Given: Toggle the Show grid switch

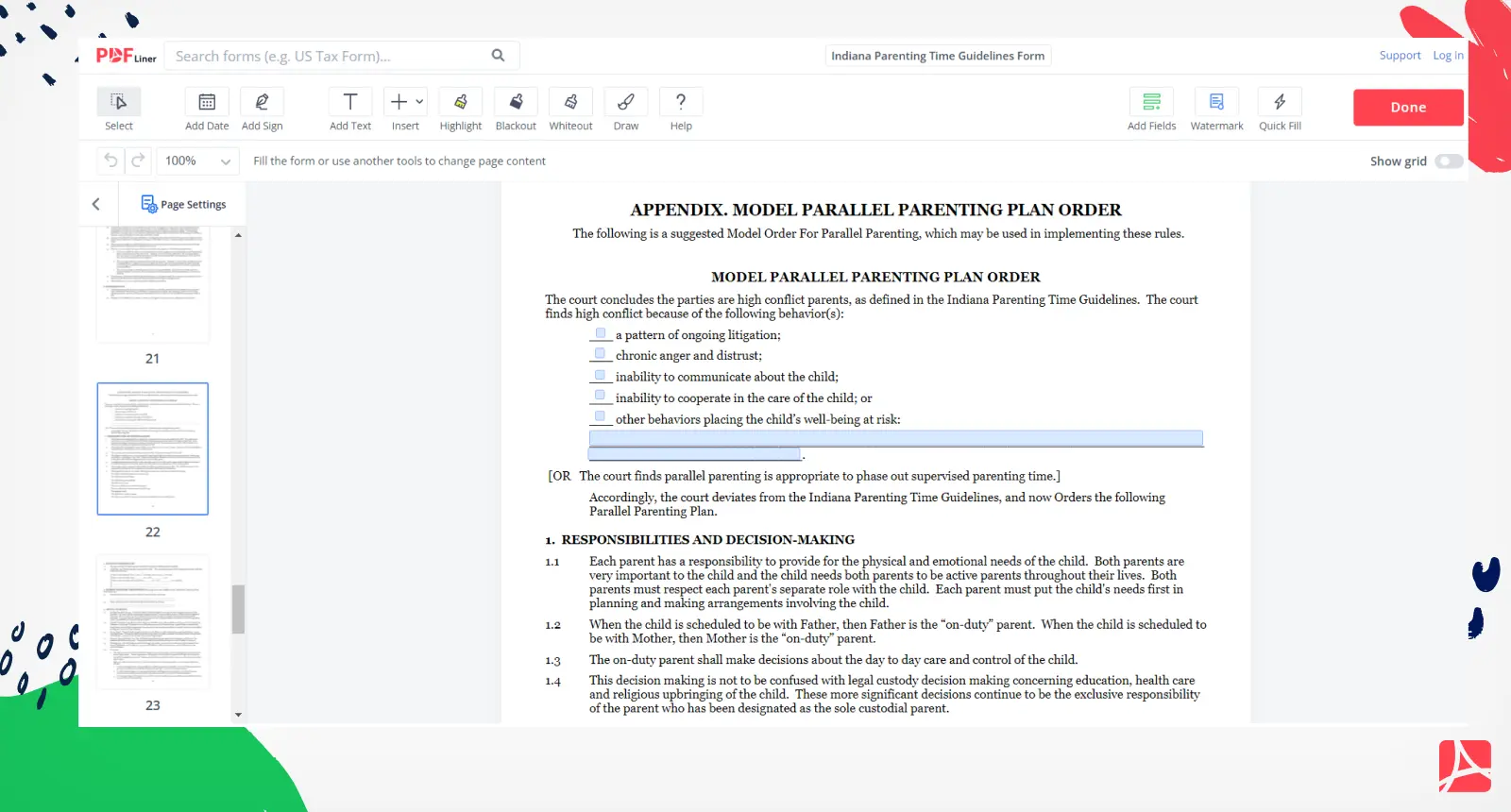Looking at the screenshot, I should click(x=1448, y=161).
